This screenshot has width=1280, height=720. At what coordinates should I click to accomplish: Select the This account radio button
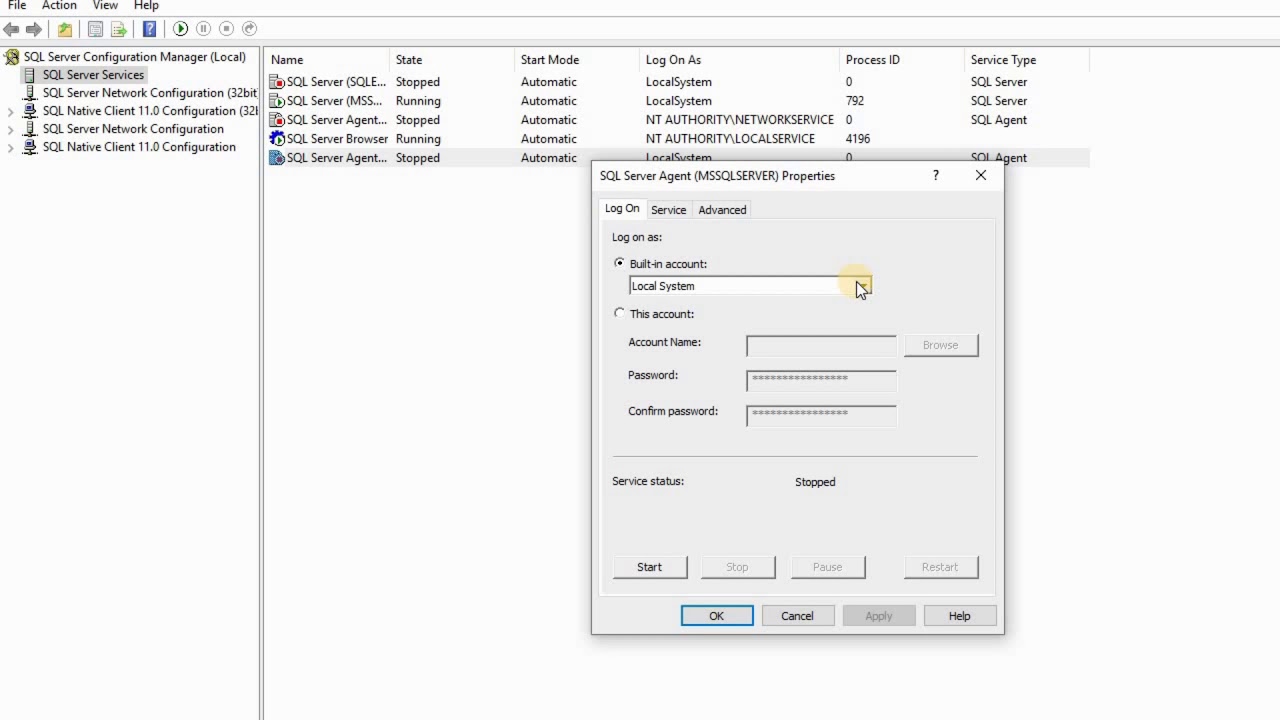click(x=619, y=313)
